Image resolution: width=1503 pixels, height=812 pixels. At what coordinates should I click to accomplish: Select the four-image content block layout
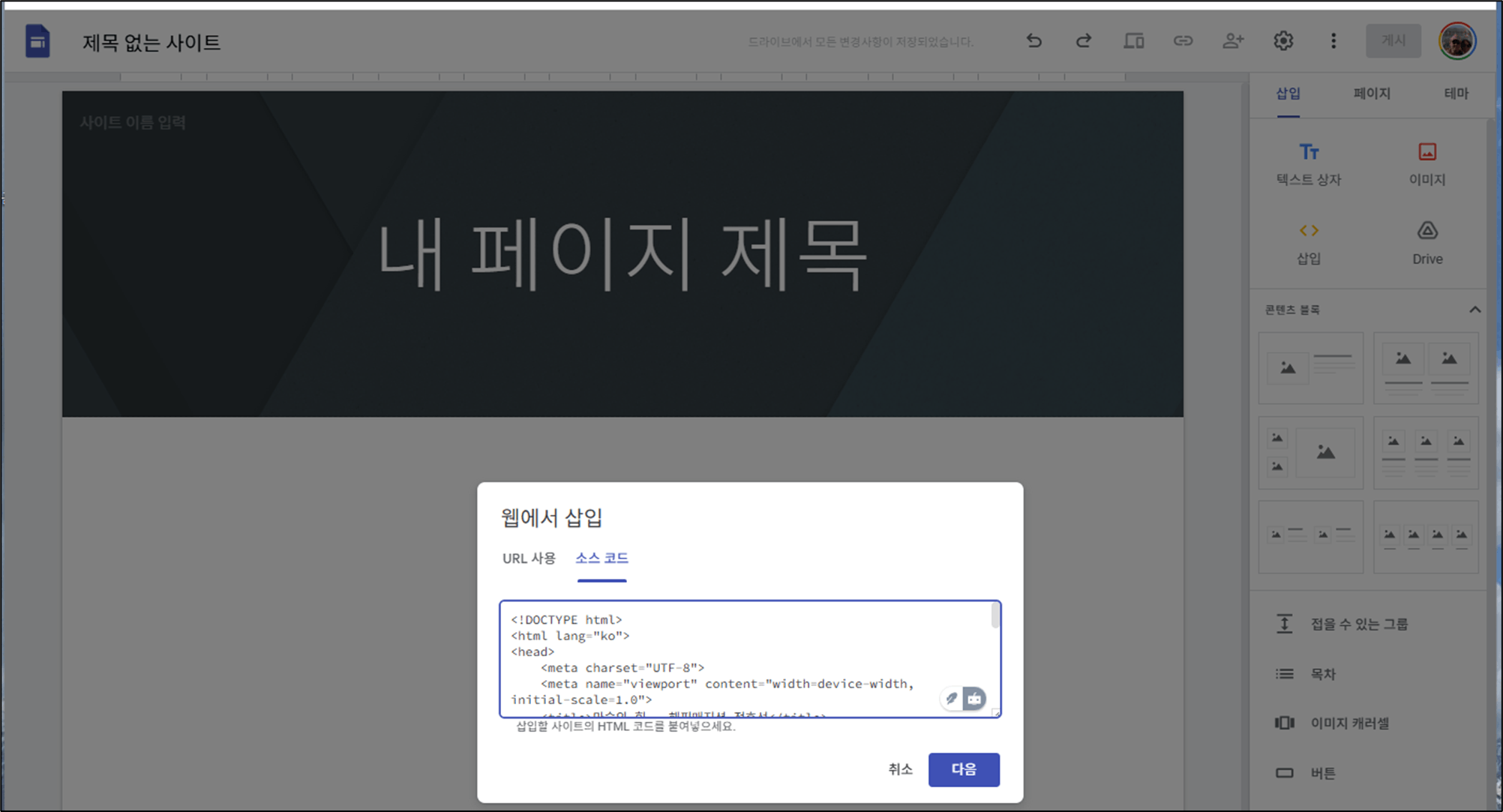coord(1425,537)
